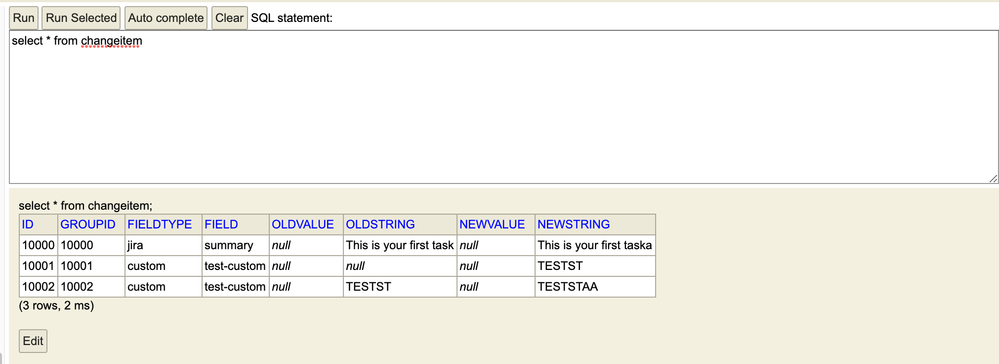Click 'This is your first taska' cell
The image size is (999, 364).
595,245
